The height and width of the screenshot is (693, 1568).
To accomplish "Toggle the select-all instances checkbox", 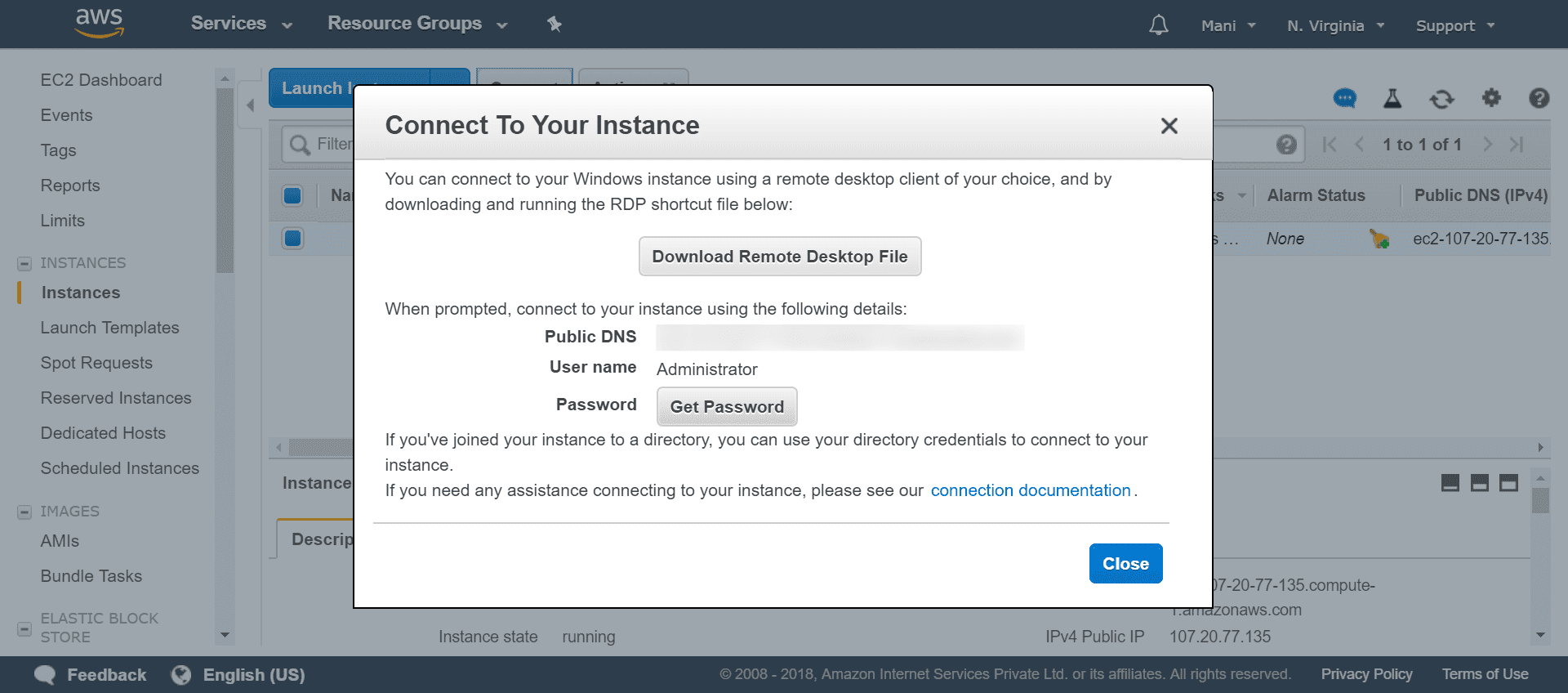I will click(x=292, y=195).
